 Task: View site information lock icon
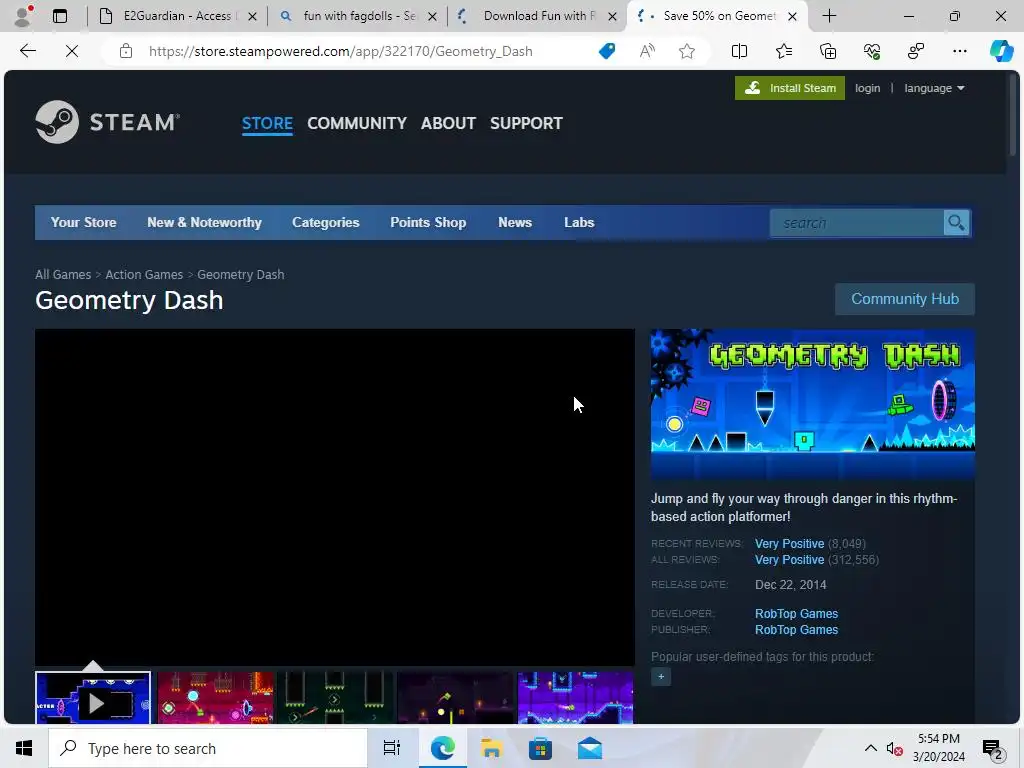click(126, 51)
